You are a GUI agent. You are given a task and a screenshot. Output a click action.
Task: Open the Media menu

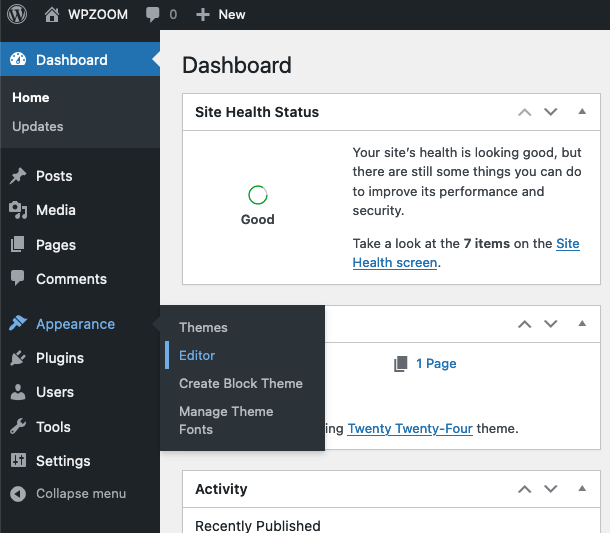[56, 210]
